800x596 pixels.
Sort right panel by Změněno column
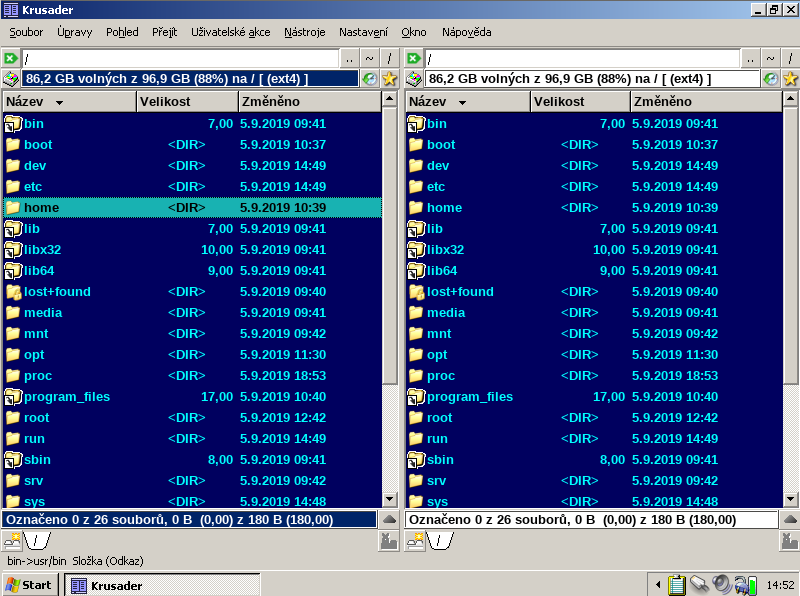[706, 102]
